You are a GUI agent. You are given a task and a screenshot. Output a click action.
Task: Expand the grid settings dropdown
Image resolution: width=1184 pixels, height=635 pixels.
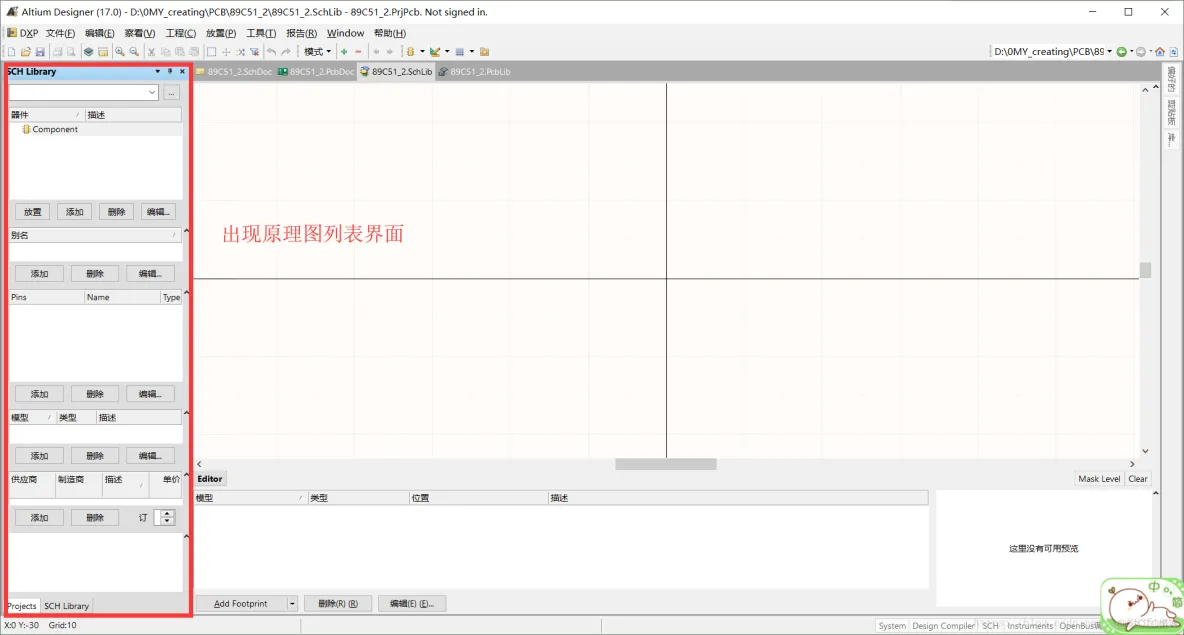472,52
